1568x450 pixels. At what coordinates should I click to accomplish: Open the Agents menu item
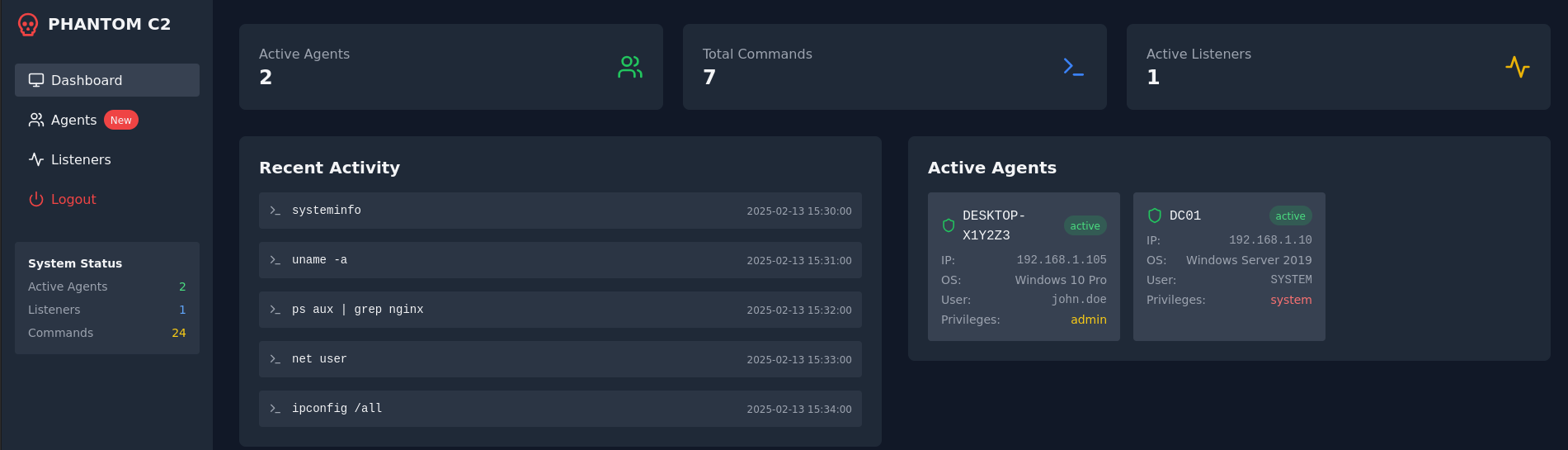pos(107,120)
